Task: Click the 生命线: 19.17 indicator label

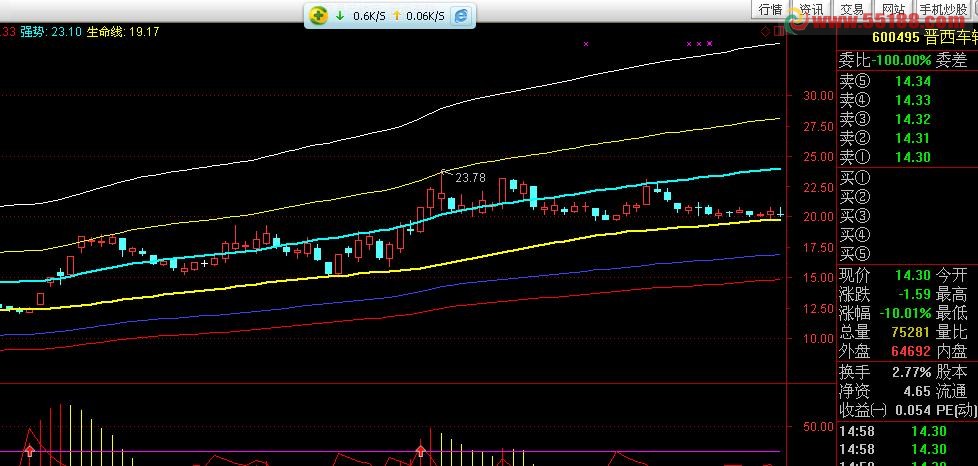Action: 123,32
